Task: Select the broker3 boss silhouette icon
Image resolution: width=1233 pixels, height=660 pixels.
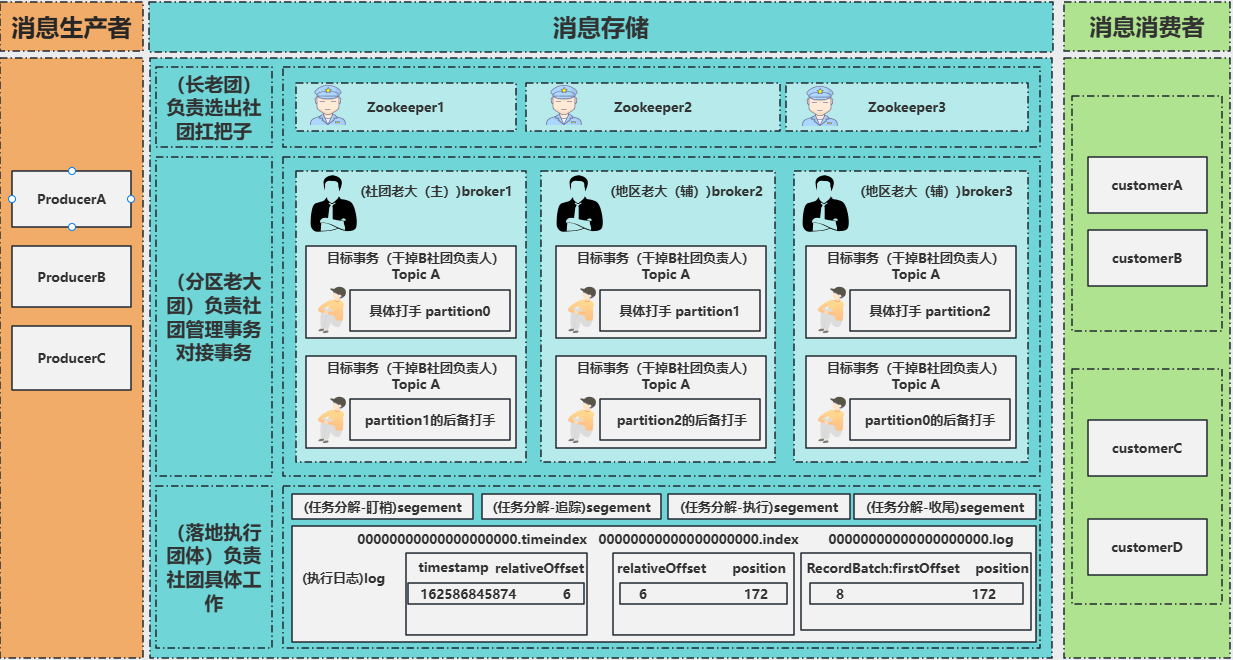Action: coord(825,204)
